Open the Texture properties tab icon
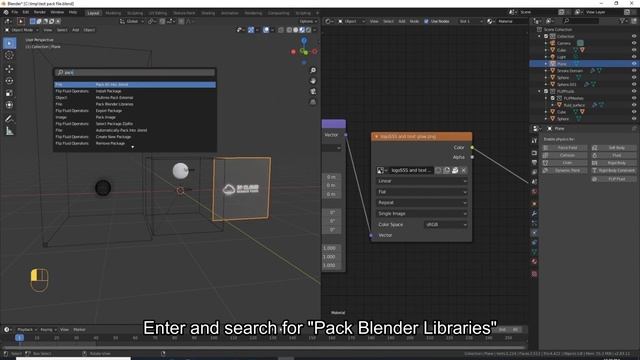This screenshot has height=360, width=640. point(534,273)
